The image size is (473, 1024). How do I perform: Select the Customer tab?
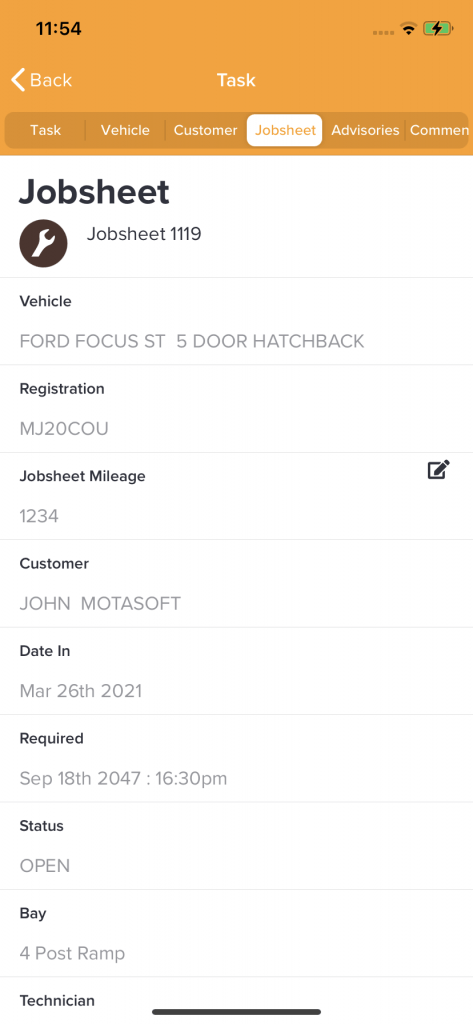[x=205, y=130]
